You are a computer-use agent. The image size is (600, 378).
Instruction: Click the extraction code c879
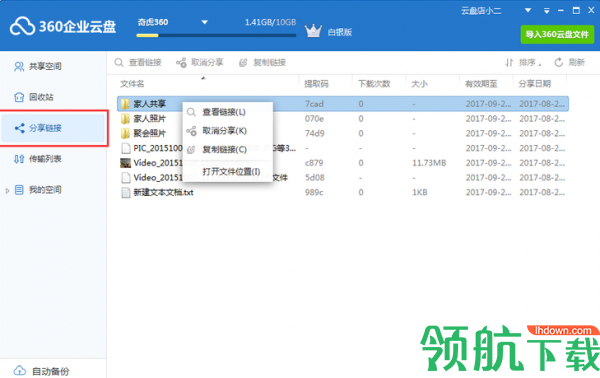314,163
